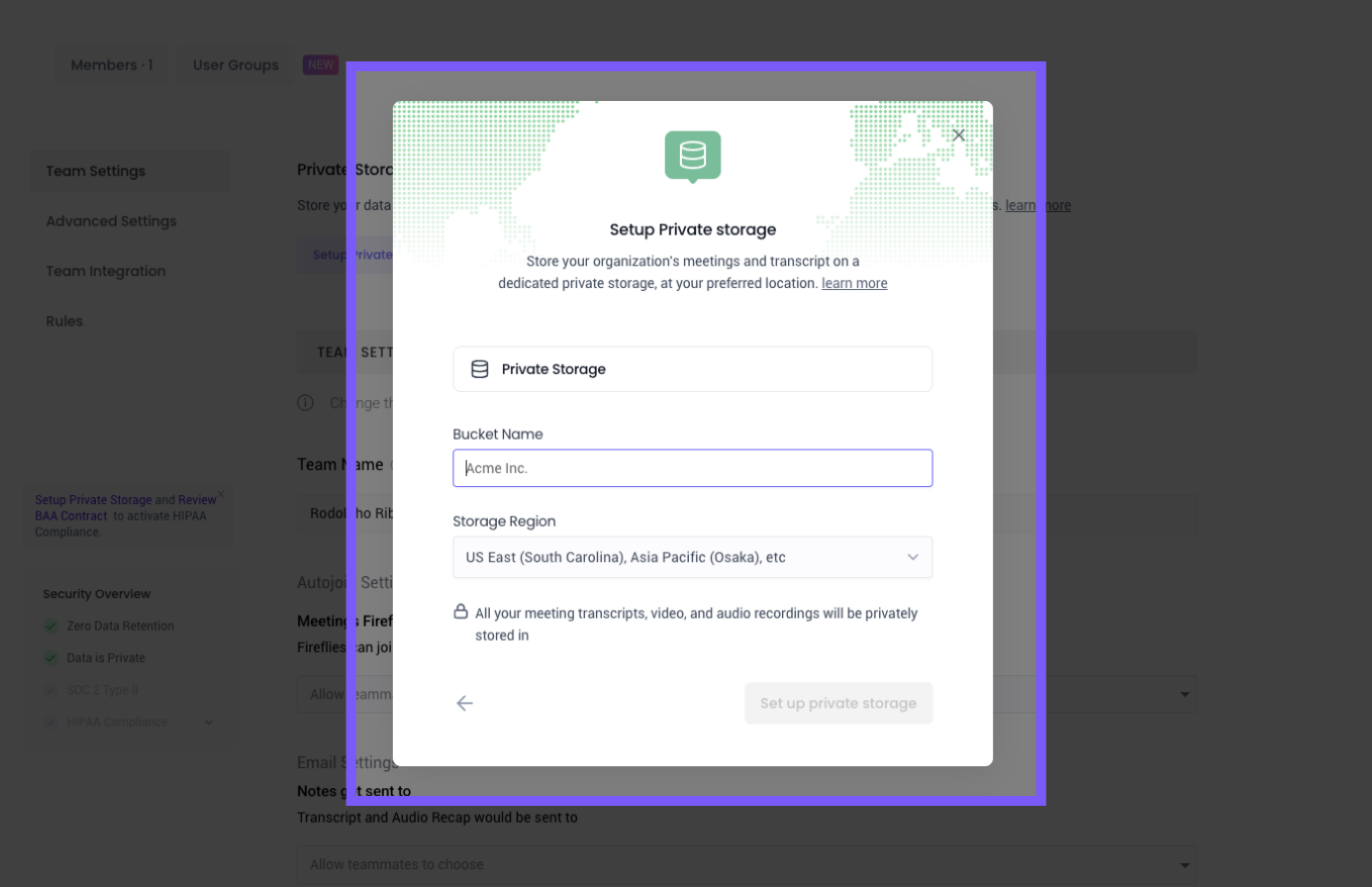Screen dimensions: 1372x887
Task: Click the Setup Private storage dialog title
Action: pyautogui.click(x=693, y=230)
